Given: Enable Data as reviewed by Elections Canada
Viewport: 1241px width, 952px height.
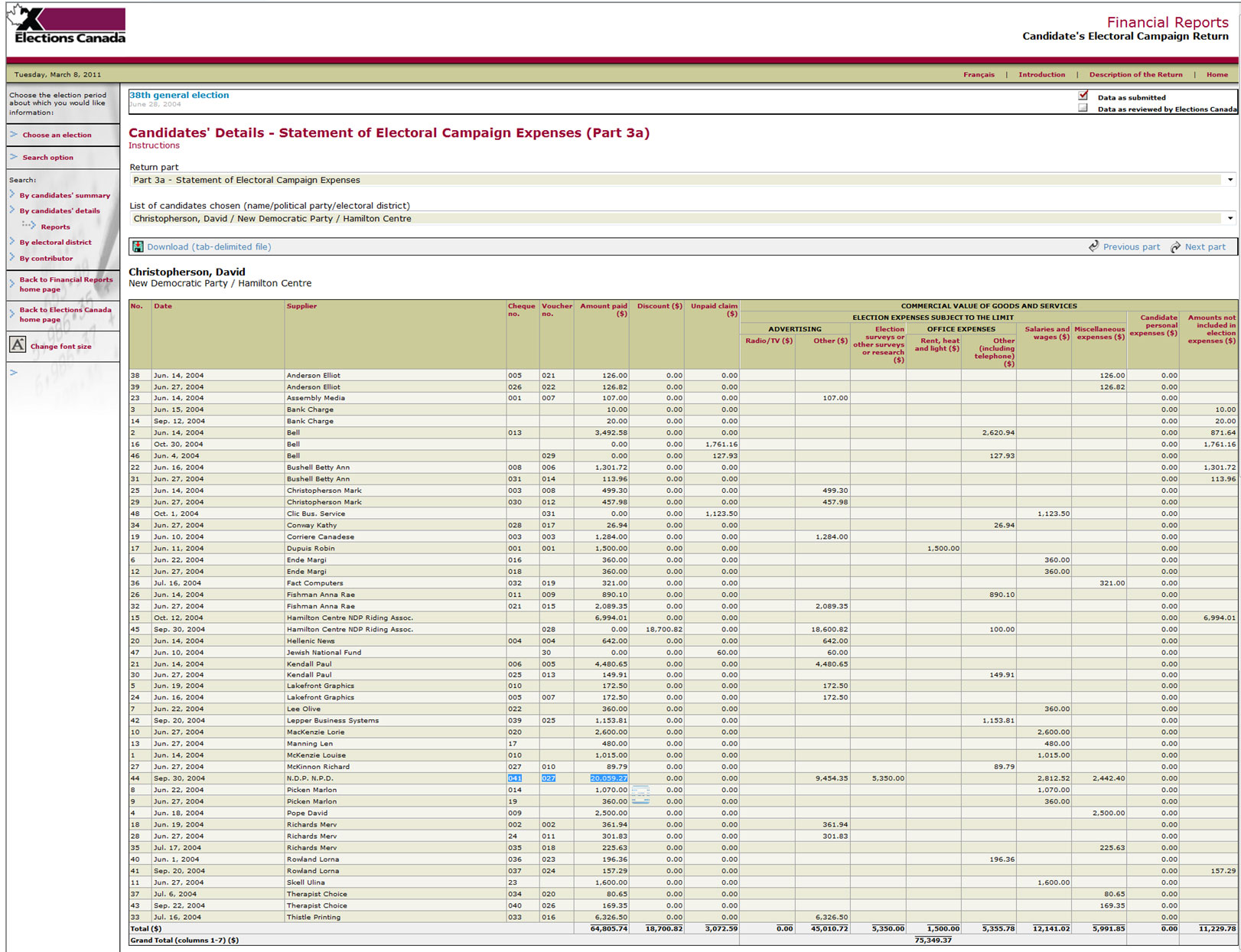Looking at the screenshot, I should 1083,108.
